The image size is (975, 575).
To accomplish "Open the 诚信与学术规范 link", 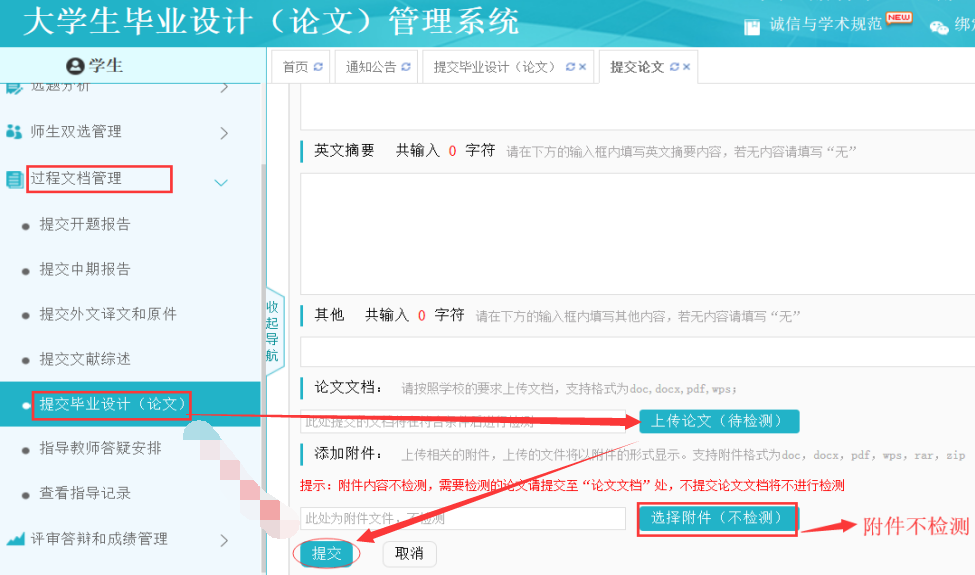I will pyautogui.click(x=825, y=24).
